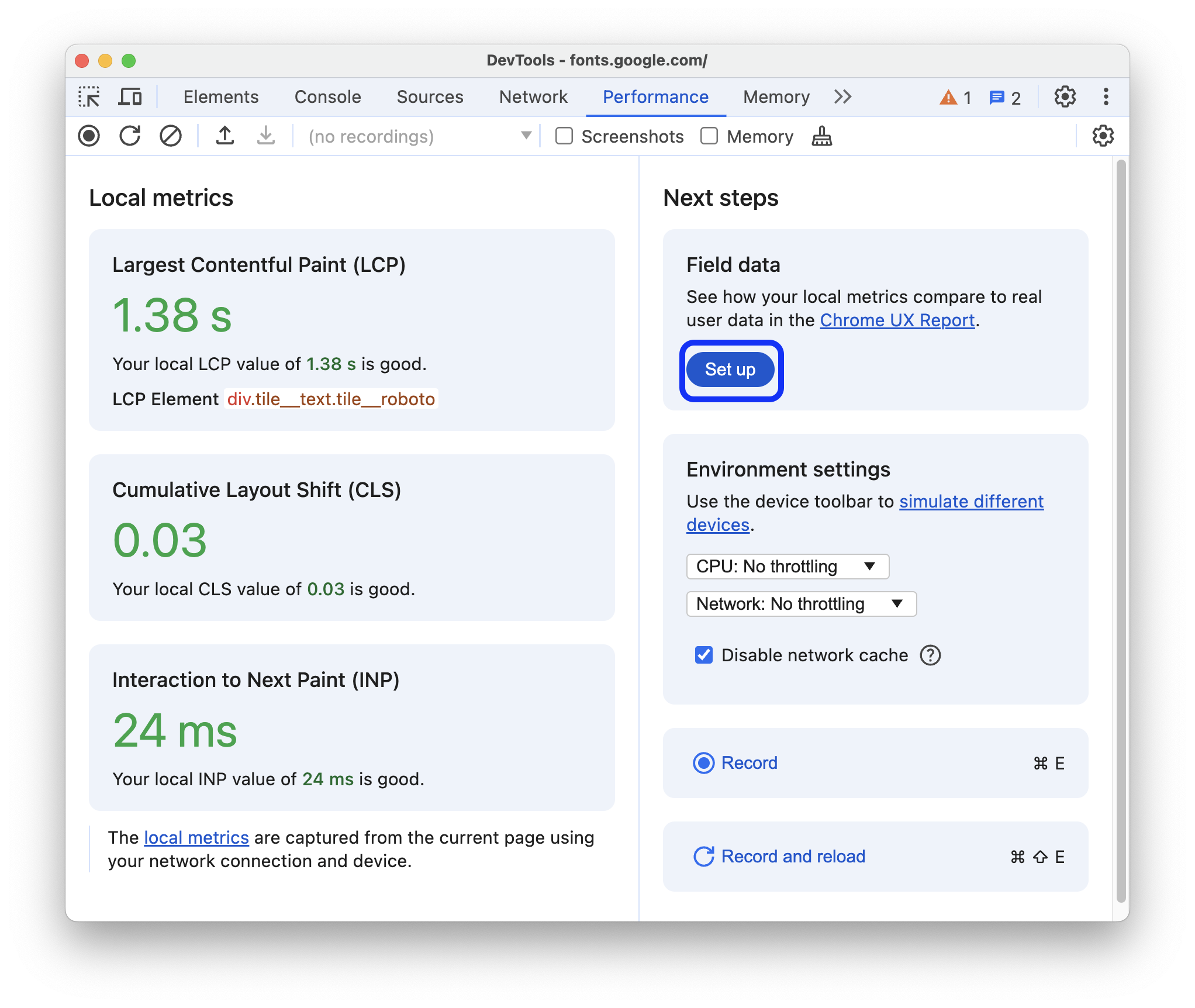Click the Download recordings icon

tap(263, 136)
